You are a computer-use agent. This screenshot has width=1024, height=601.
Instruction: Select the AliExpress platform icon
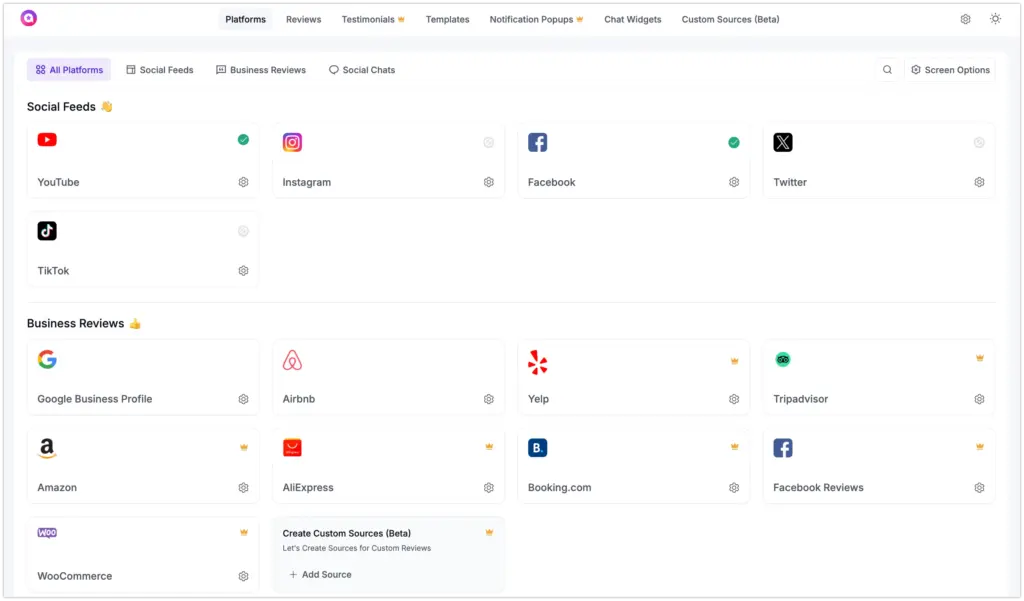[x=291, y=447]
